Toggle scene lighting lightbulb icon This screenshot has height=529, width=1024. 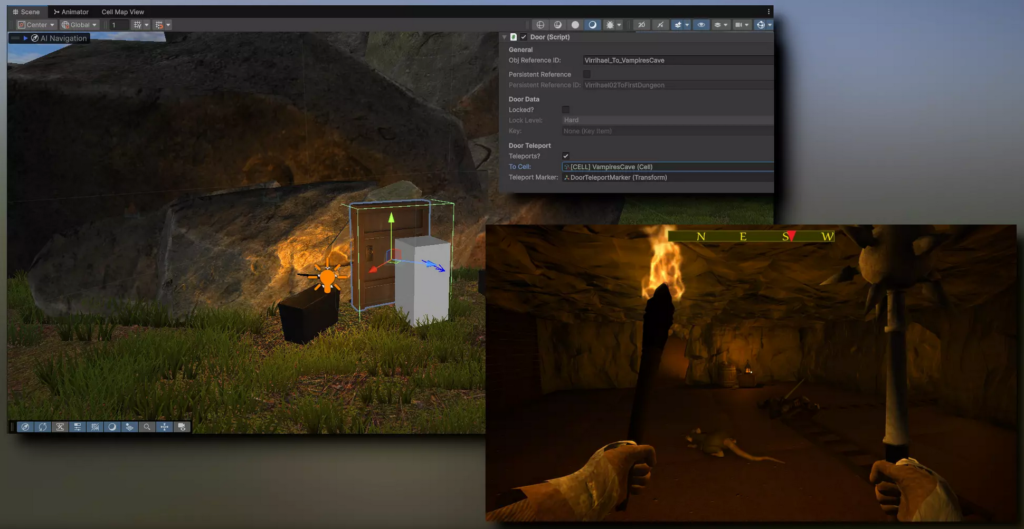point(660,24)
